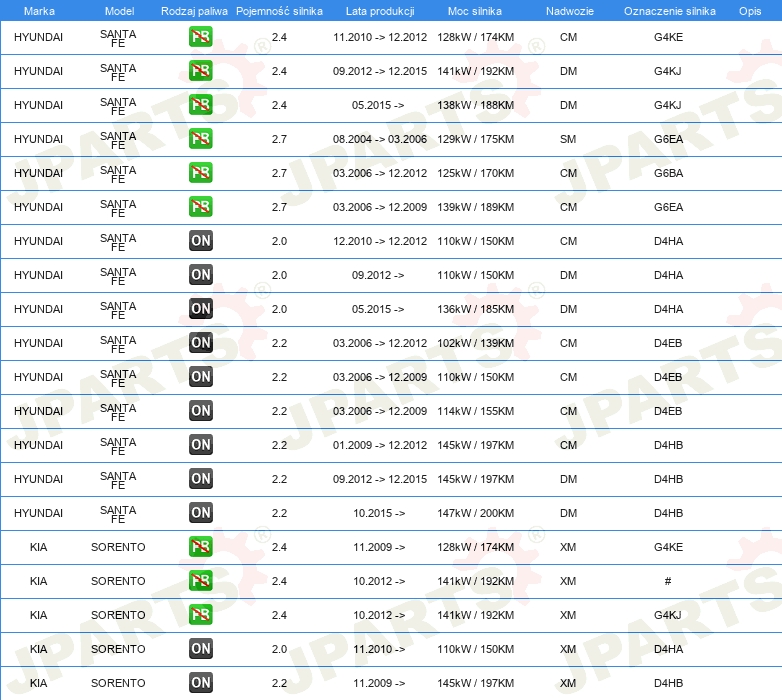The image size is (782, 700).
Task: Click the Nadwozie column header
Action: [570, 11]
